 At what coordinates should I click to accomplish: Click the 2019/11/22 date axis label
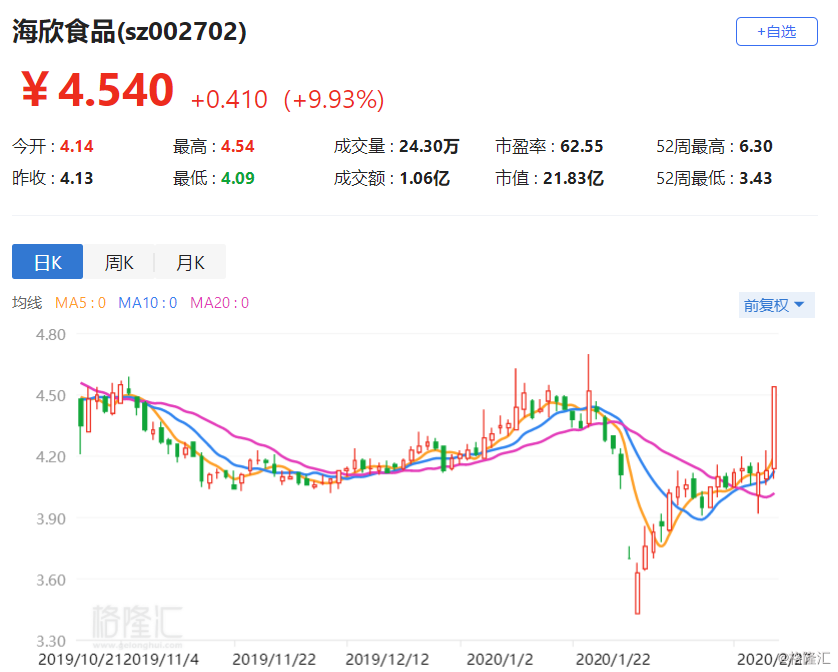[274, 660]
